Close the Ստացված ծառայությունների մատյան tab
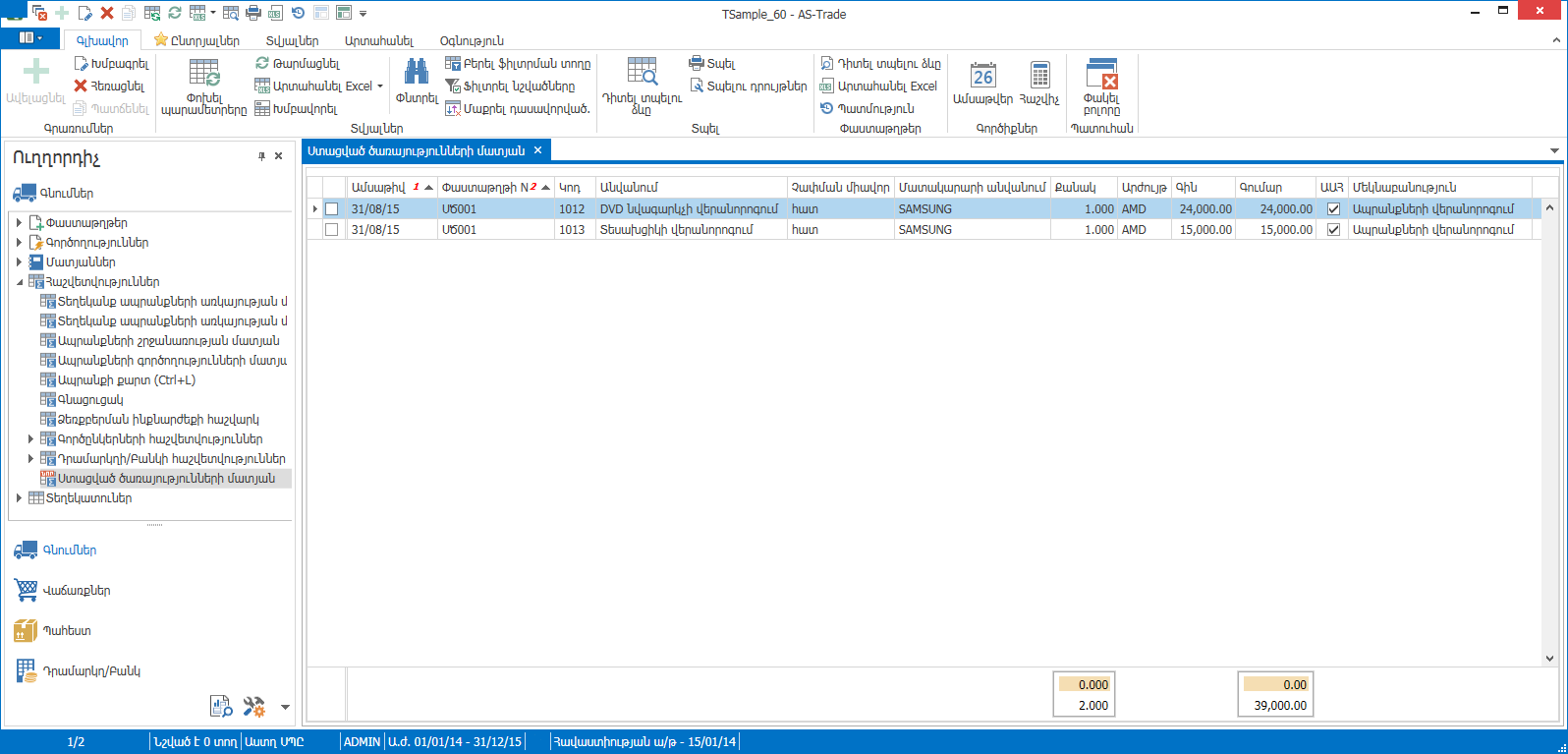The image size is (1568, 754). tap(537, 150)
